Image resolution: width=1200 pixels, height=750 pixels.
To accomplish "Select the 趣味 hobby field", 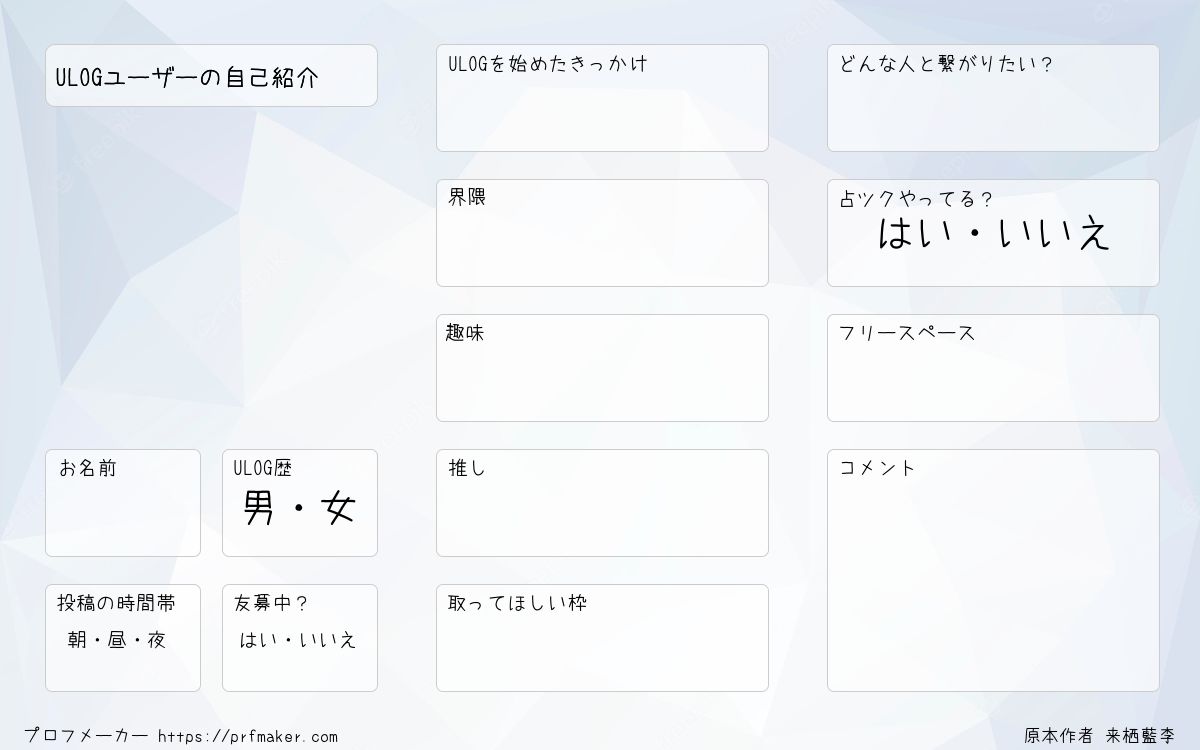I will point(602,368).
